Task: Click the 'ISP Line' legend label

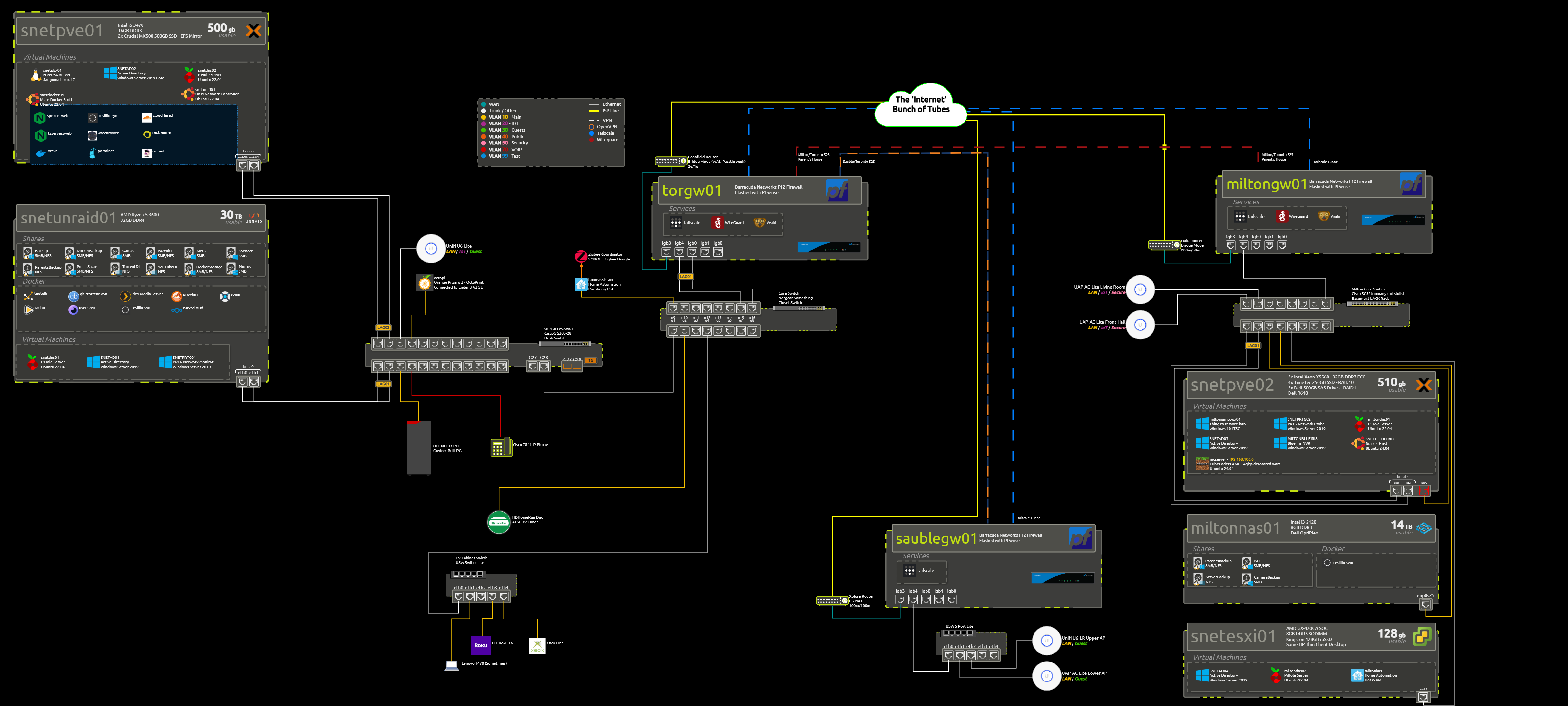Action: [x=611, y=111]
